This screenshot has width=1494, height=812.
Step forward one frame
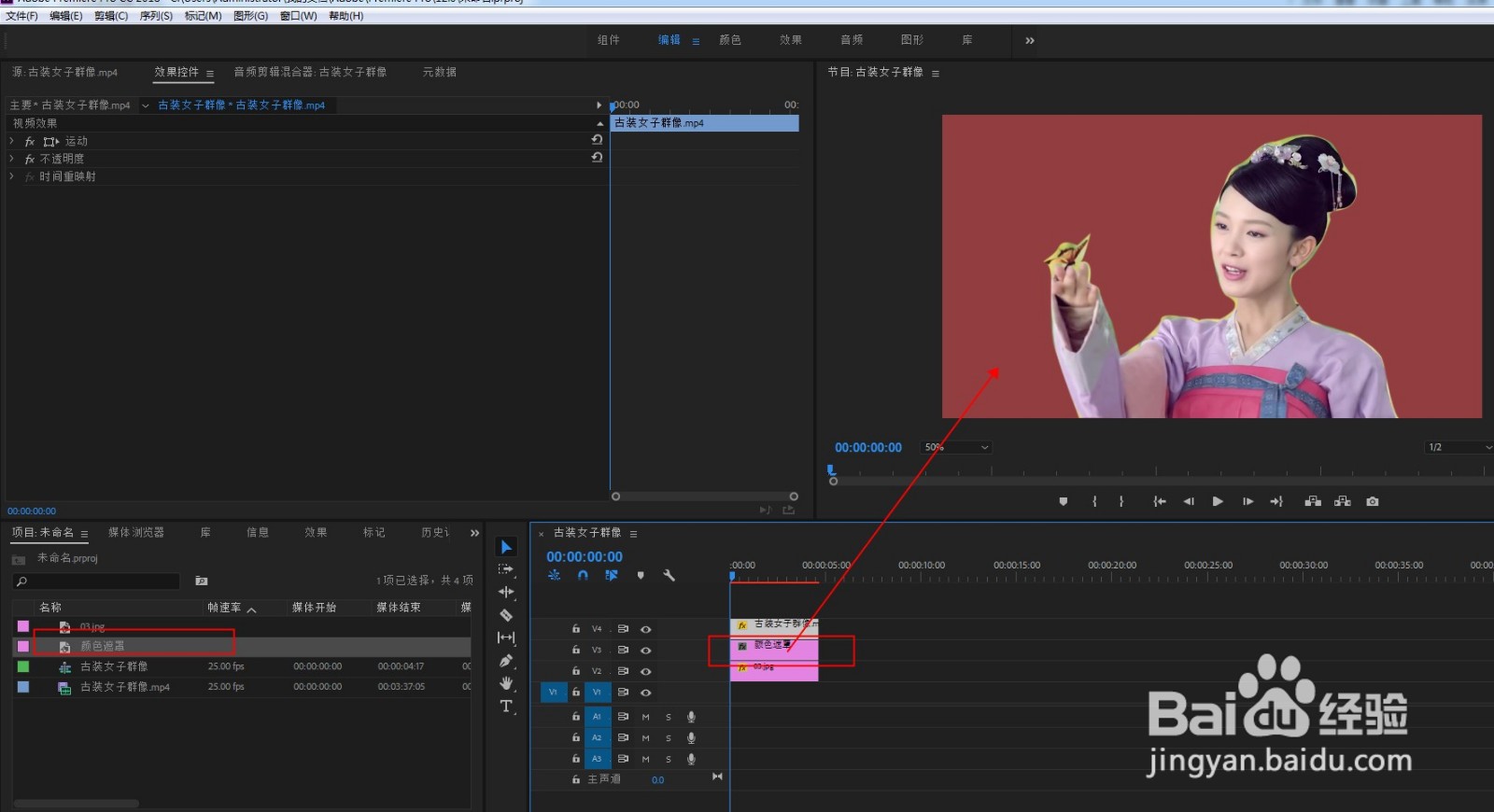coord(1247,502)
